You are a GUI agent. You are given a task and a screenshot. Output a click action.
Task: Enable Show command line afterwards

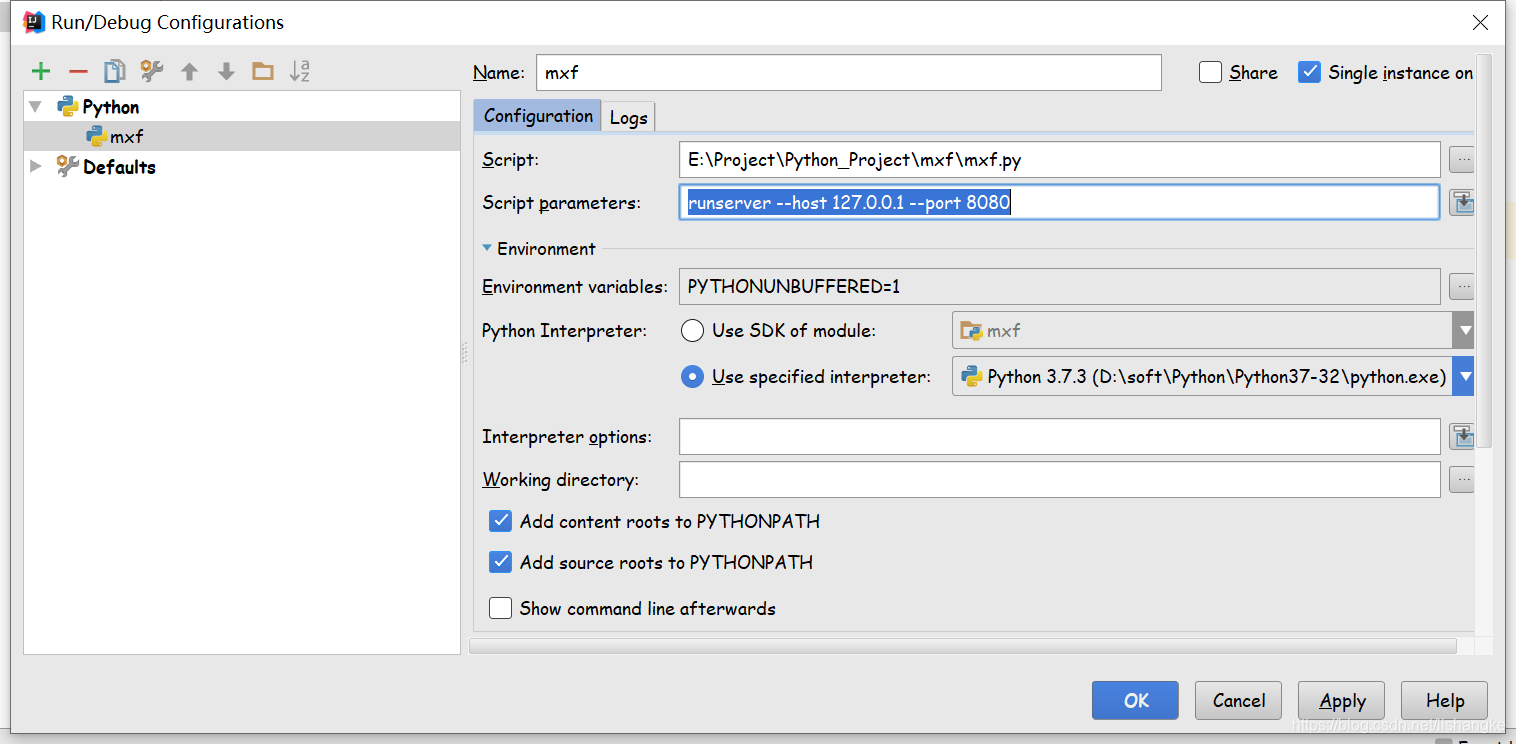(x=500, y=608)
